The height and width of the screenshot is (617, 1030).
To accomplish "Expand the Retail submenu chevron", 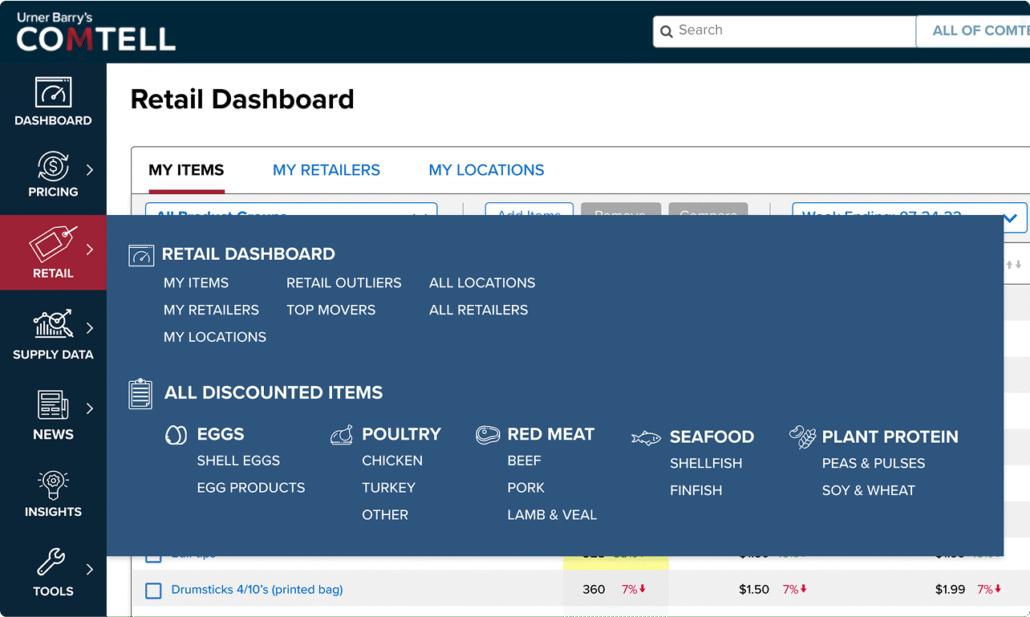I will (90, 249).
